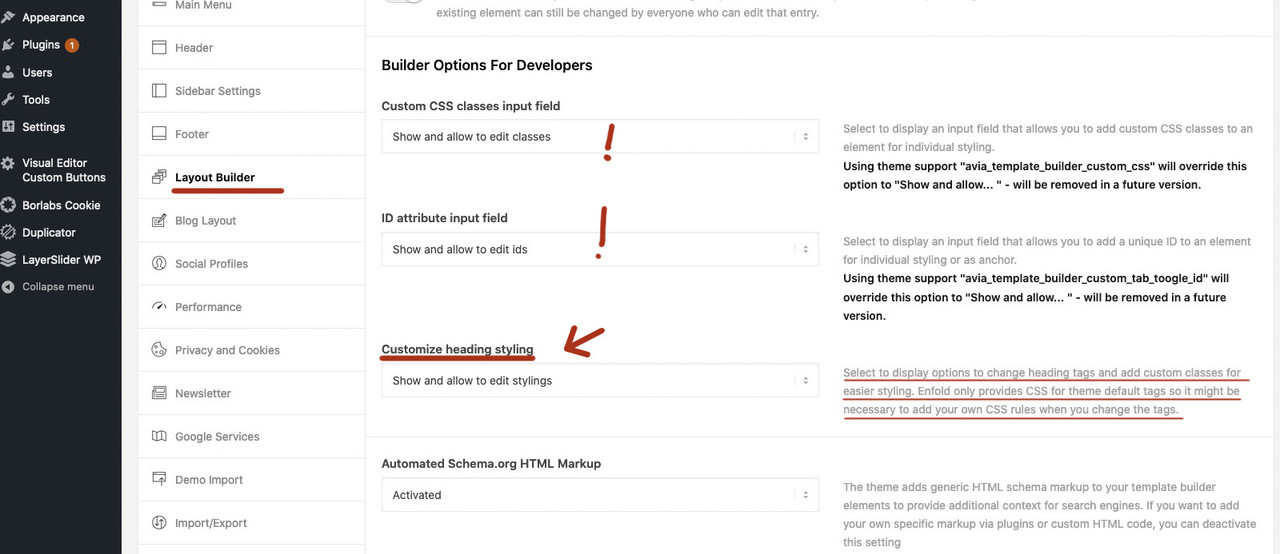Screen dimensions: 1280x554
Task: Switch to the Google Services tab
Action: [x=251, y=436]
